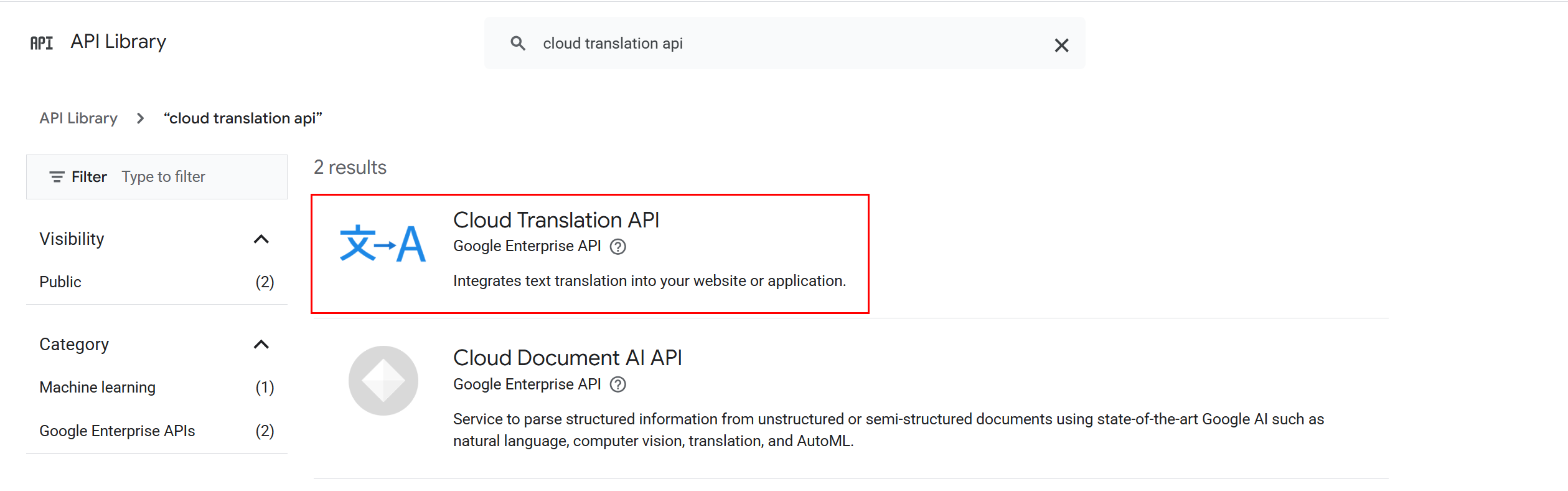Click the Visibility section heading
This screenshot has height=491, width=1568.
(72, 239)
